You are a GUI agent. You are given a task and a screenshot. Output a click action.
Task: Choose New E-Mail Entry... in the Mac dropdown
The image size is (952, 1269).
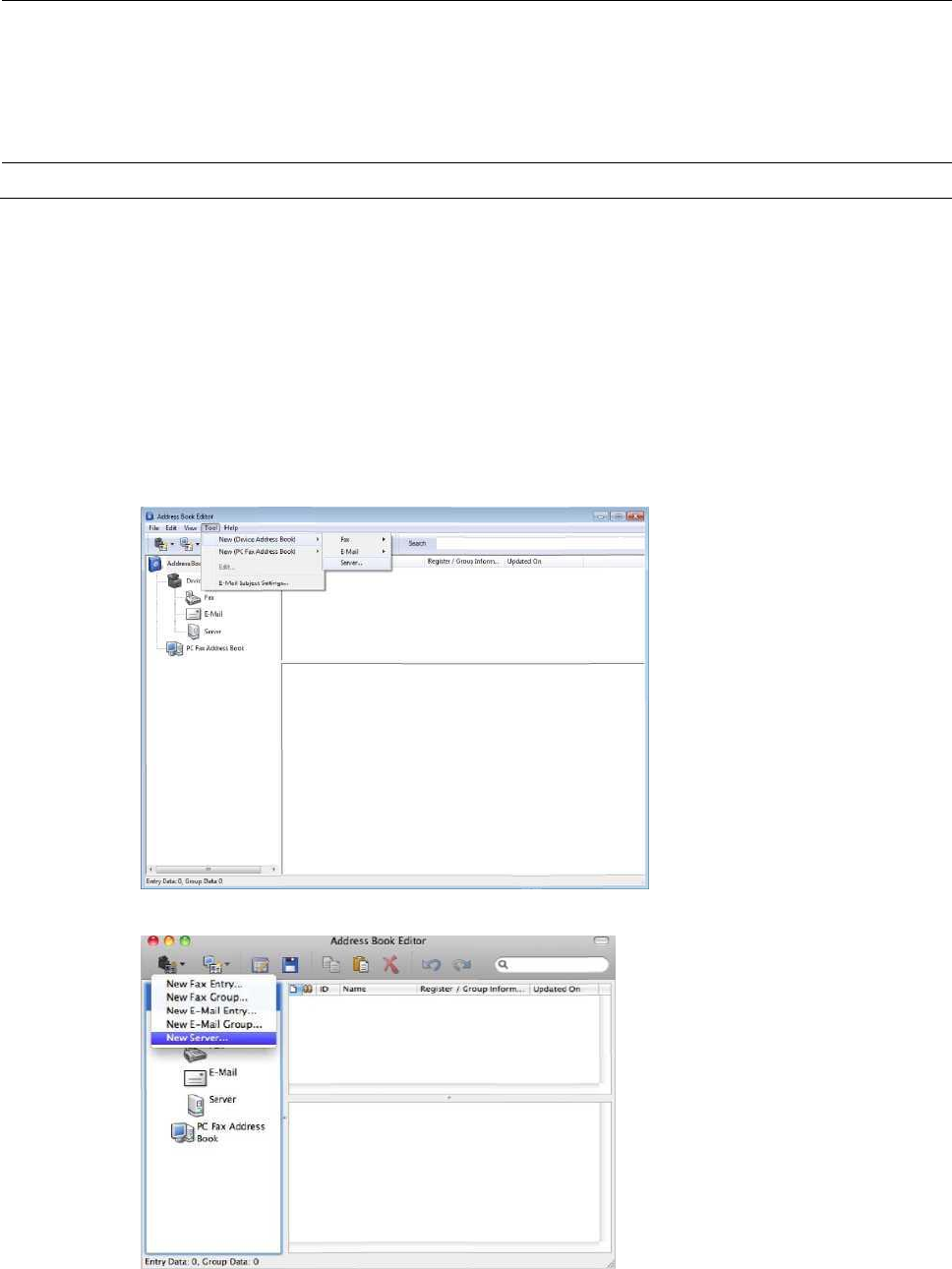213,1011
